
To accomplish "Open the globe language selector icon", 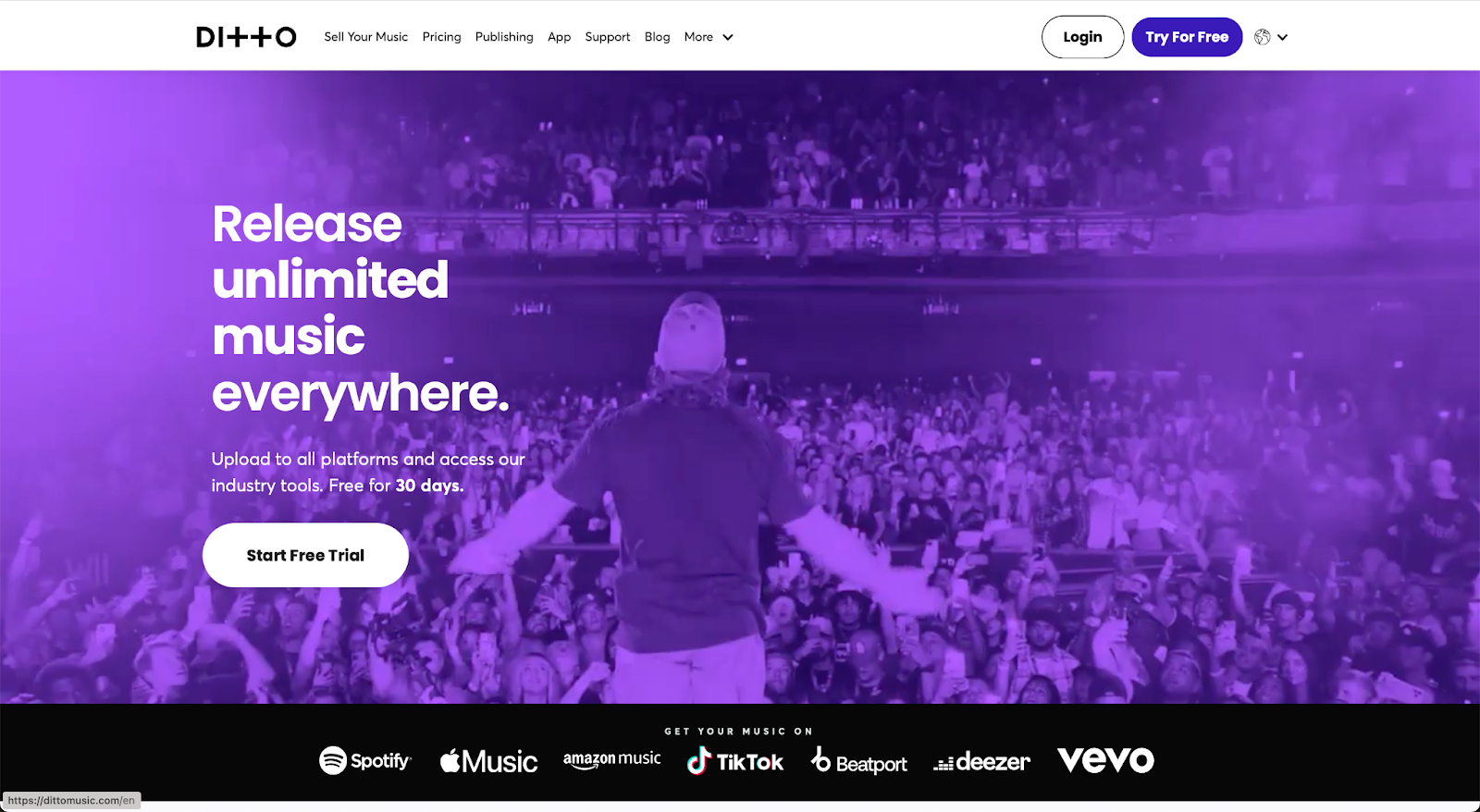I will point(1263,37).
